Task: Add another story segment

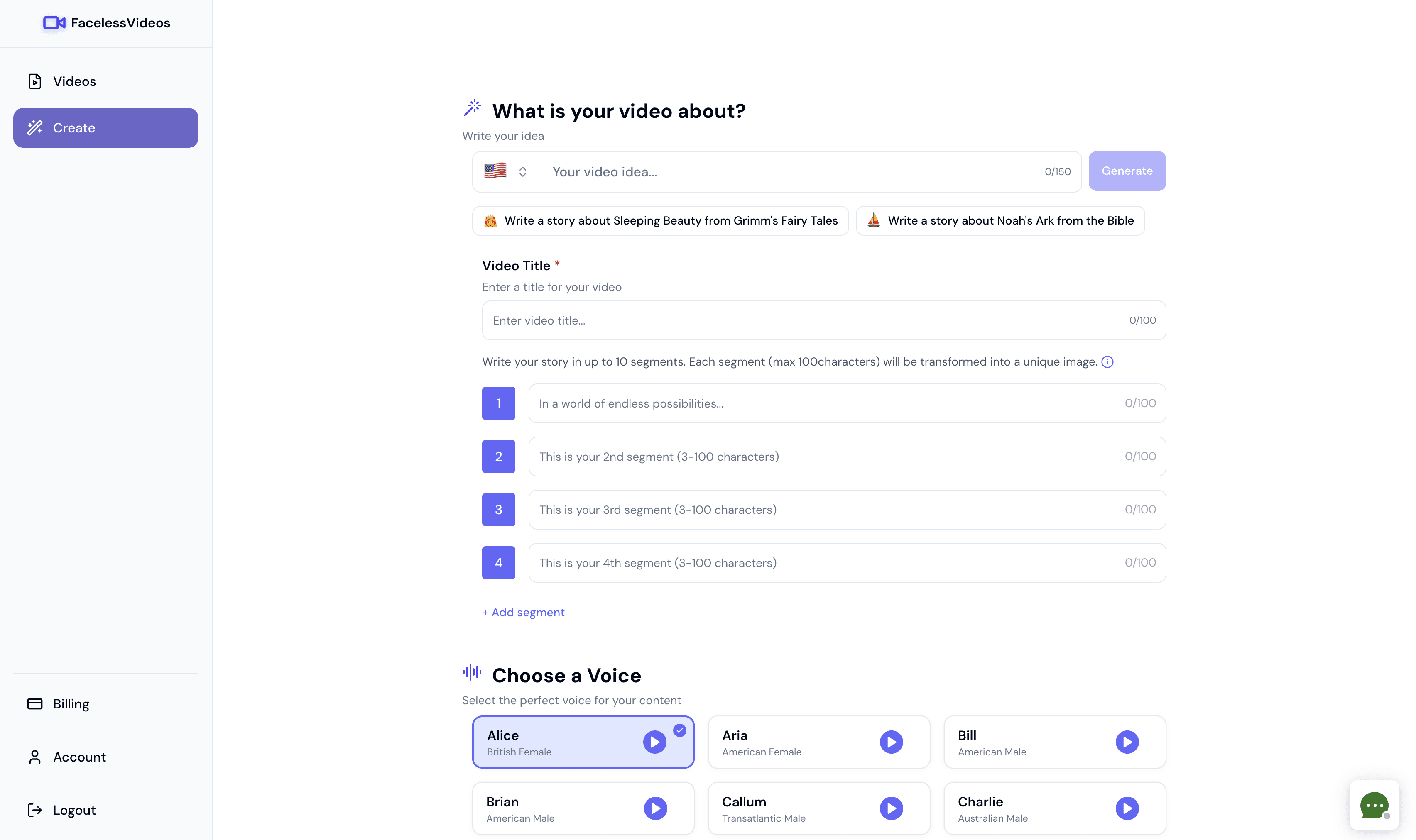Action: 523,612
